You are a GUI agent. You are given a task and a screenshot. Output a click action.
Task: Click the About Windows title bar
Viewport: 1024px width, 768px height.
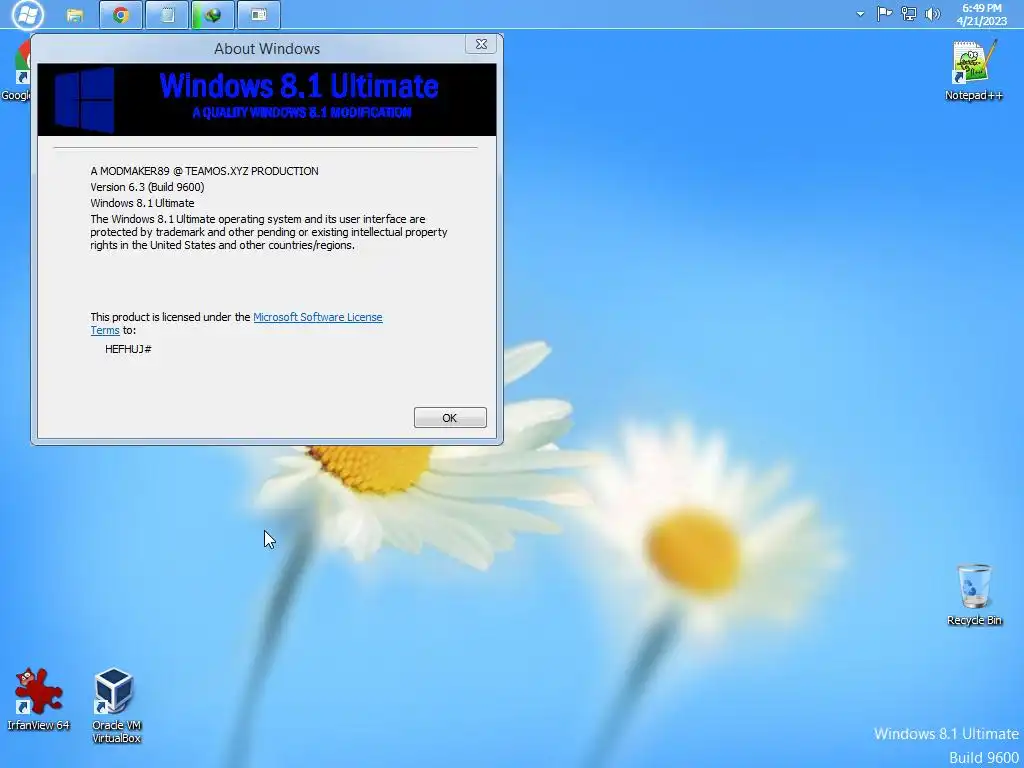click(x=266, y=48)
